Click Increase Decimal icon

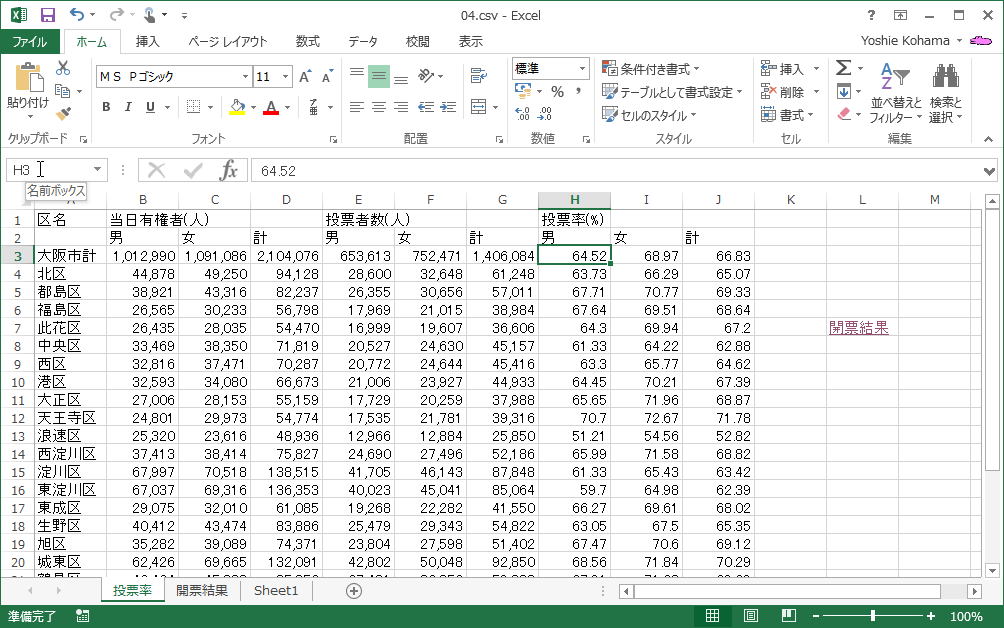point(522,114)
